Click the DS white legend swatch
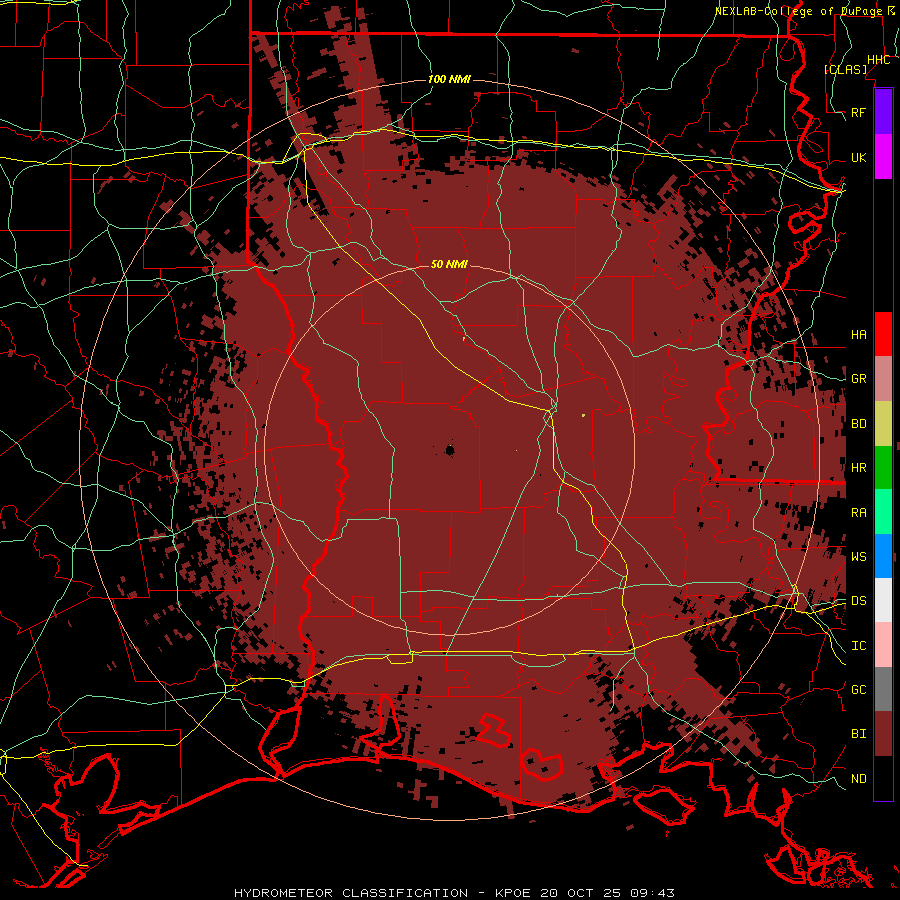Viewport: 900px width, 900px height. pyautogui.click(x=883, y=600)
